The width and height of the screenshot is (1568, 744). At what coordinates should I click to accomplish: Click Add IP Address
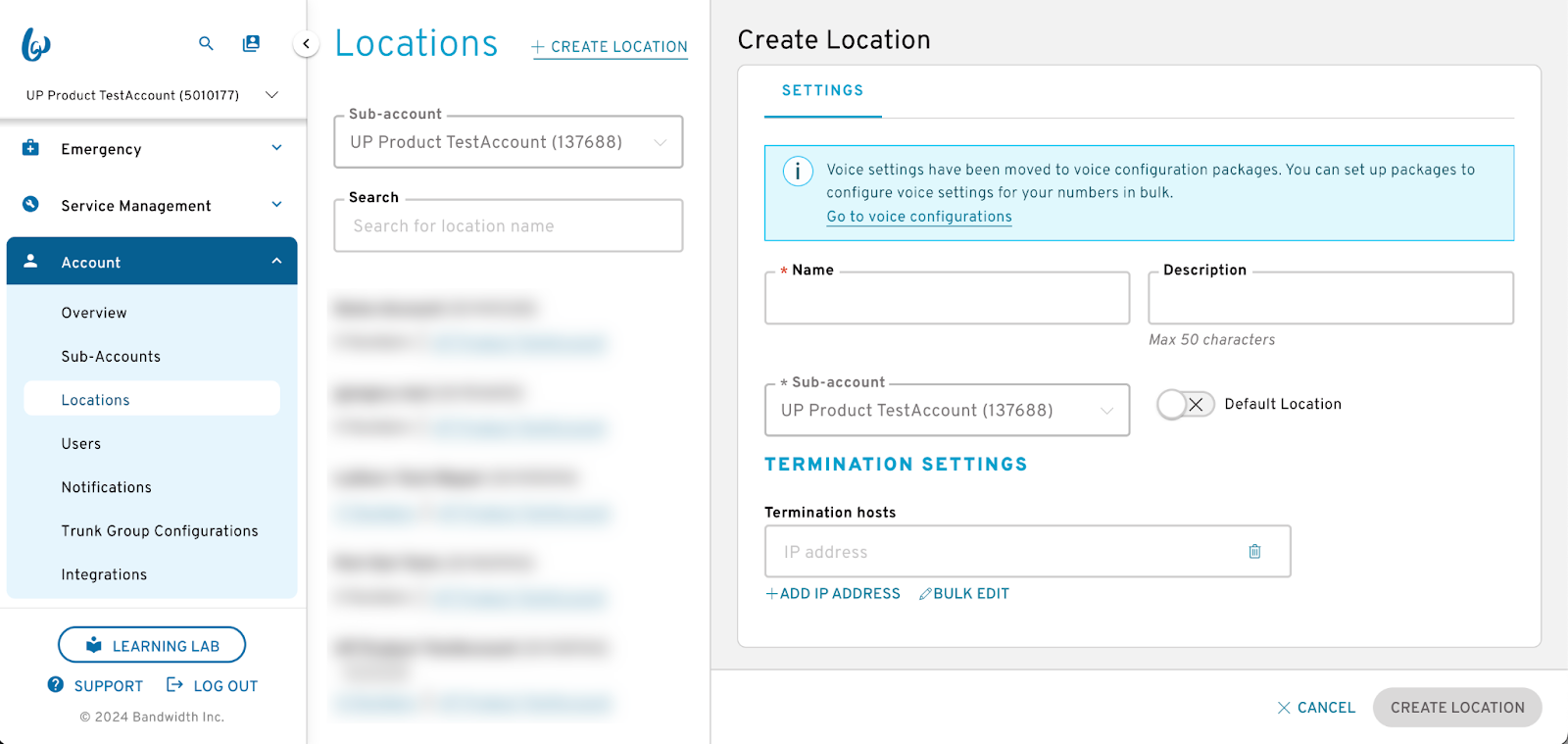(833, 594)
